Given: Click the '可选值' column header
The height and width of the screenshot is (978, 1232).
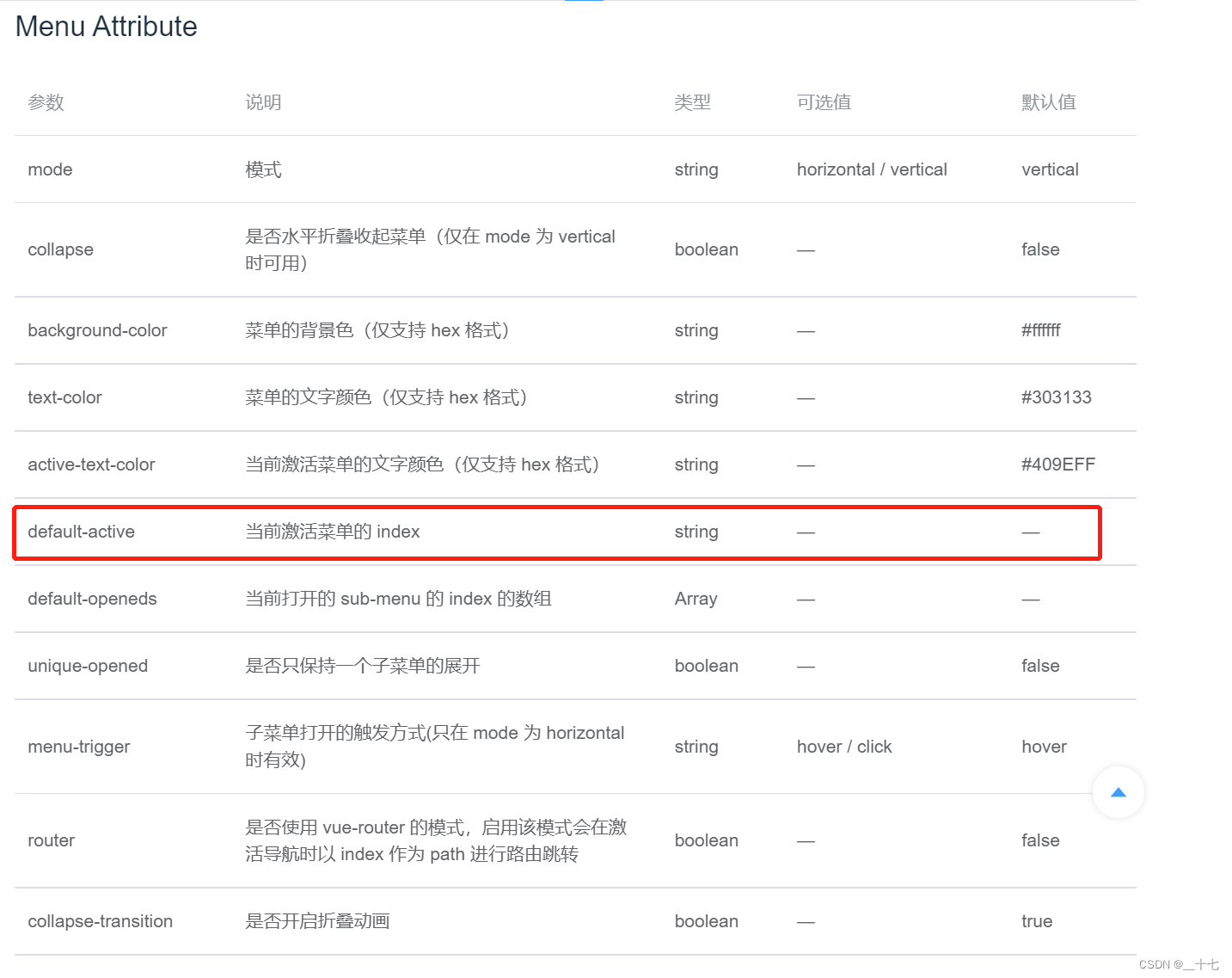Looking at the screenshot, I should (824, 102).
